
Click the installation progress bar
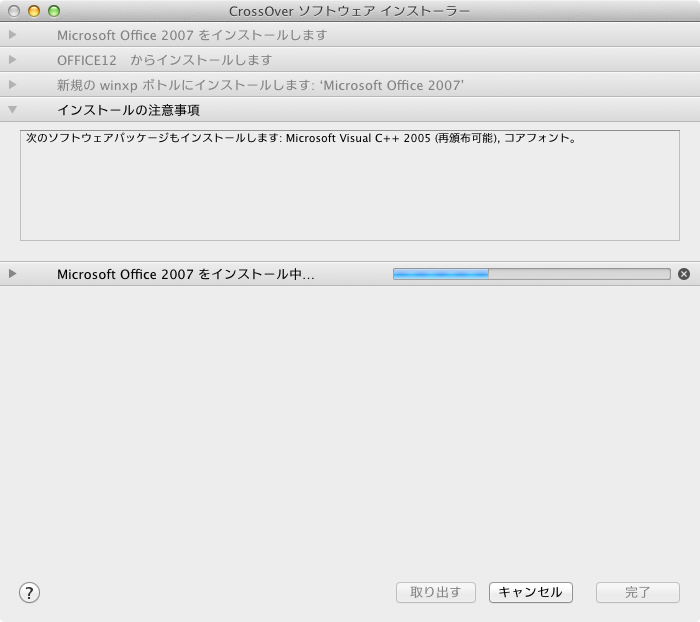531,274
